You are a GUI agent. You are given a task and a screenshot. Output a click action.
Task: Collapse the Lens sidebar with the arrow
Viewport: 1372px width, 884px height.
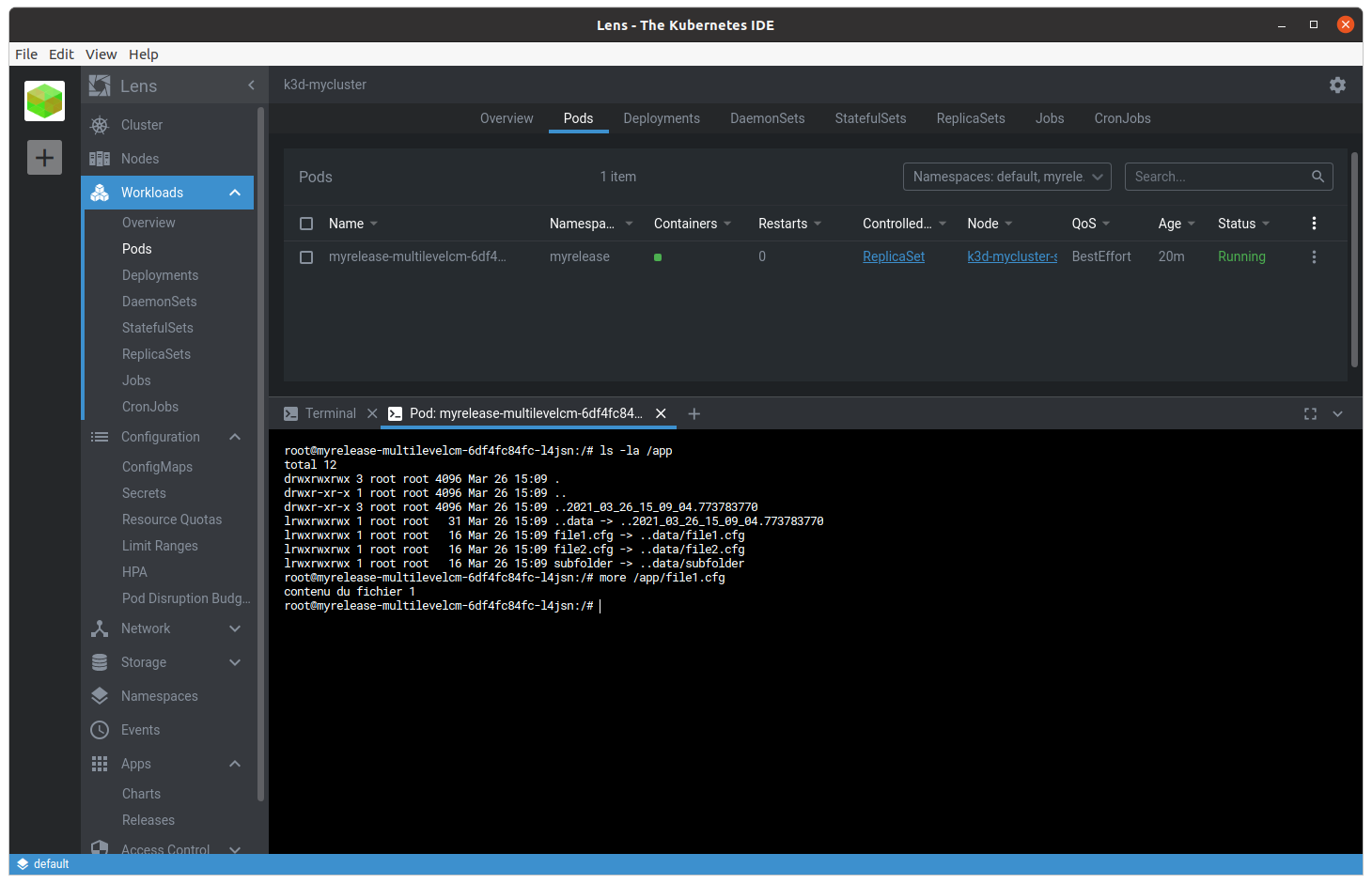pos(251,85)
